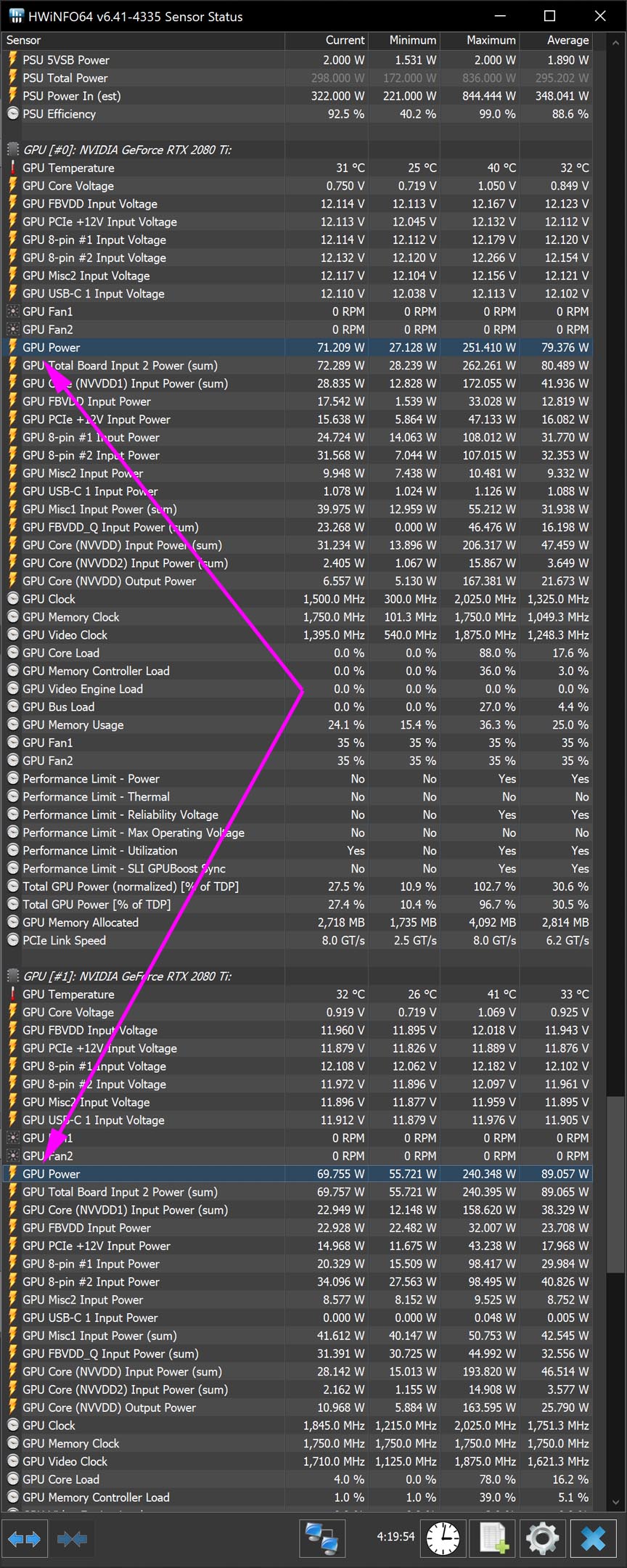Click the 4:19:54 elapsed time display
The width and height of the screenshot is (627, 1568).
click(x=396, y=1536)
